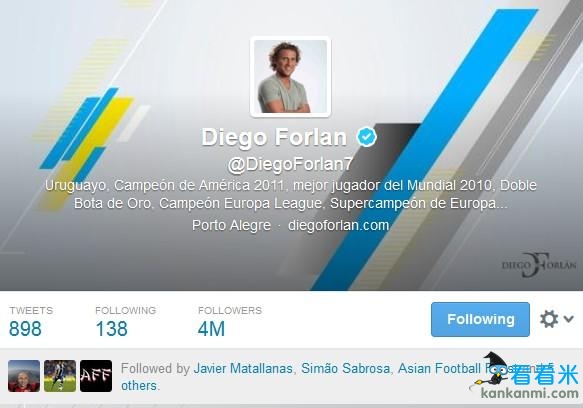Open Javier Matallanas follower link
Screen dimensions: 583x408
(243, 369)
